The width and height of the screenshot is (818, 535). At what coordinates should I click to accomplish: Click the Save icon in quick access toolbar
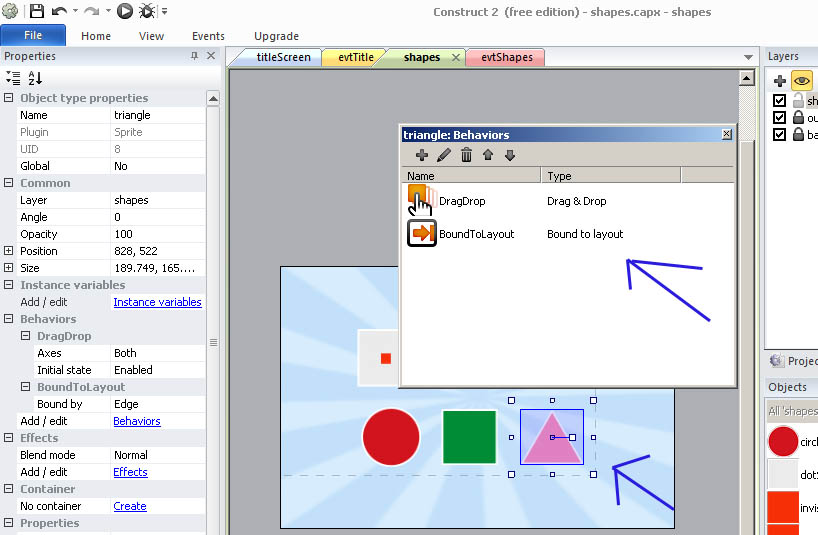tap(36, 11)
